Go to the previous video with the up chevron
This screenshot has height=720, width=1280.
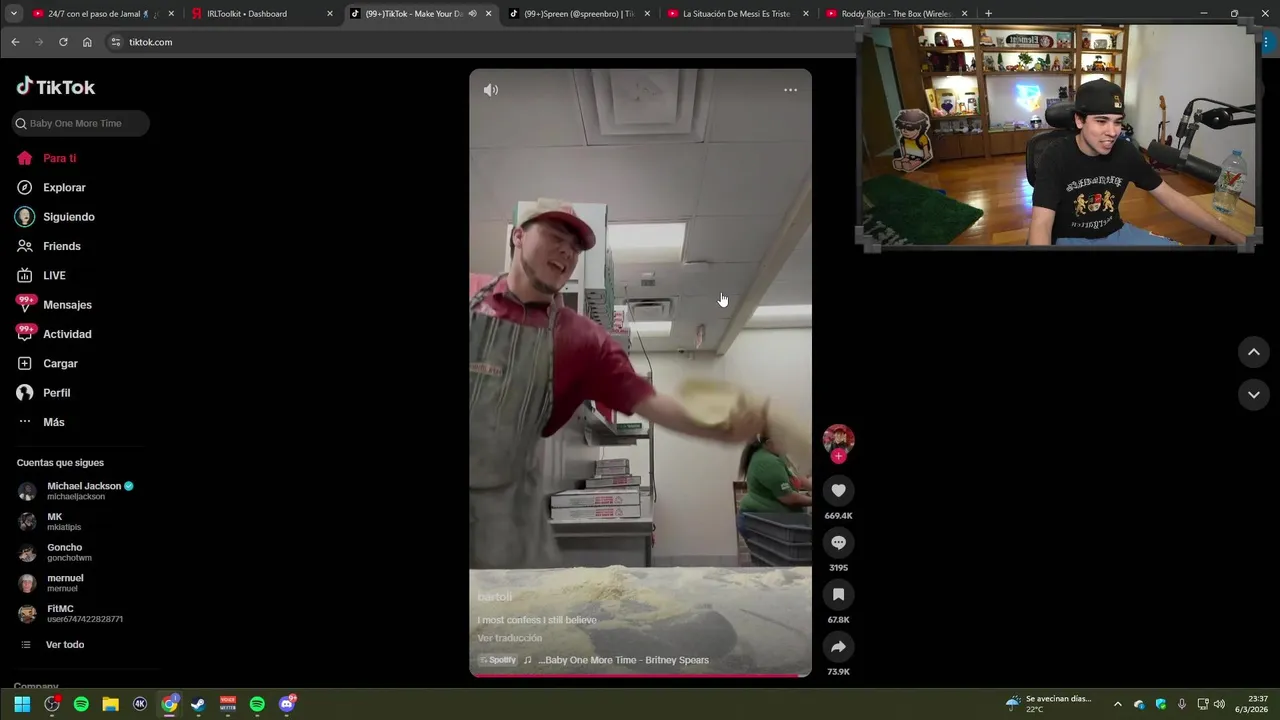1253,352
